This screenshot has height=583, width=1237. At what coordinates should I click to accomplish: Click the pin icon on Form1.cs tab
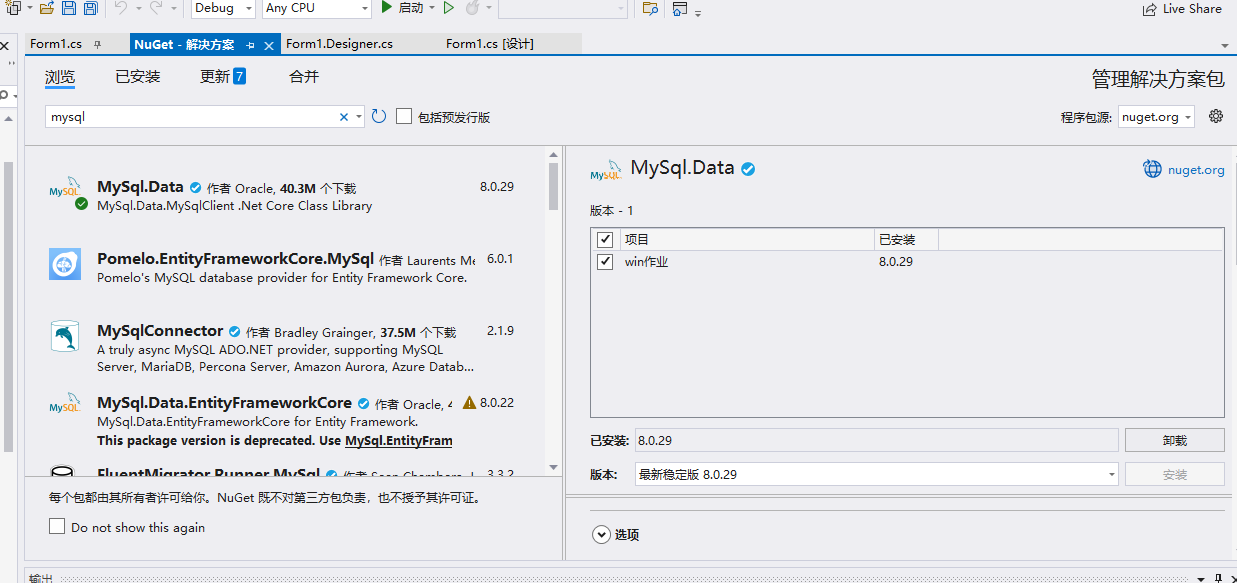pyautogui.click(x=97, y=45)
